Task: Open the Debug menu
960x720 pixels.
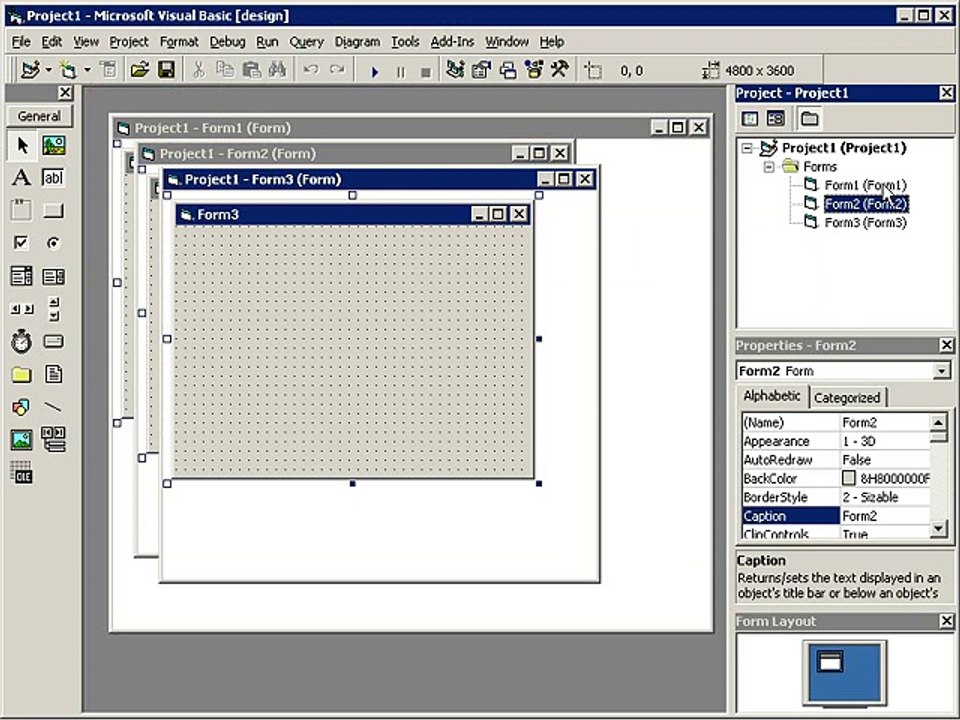Action: [x=227, y=42]
